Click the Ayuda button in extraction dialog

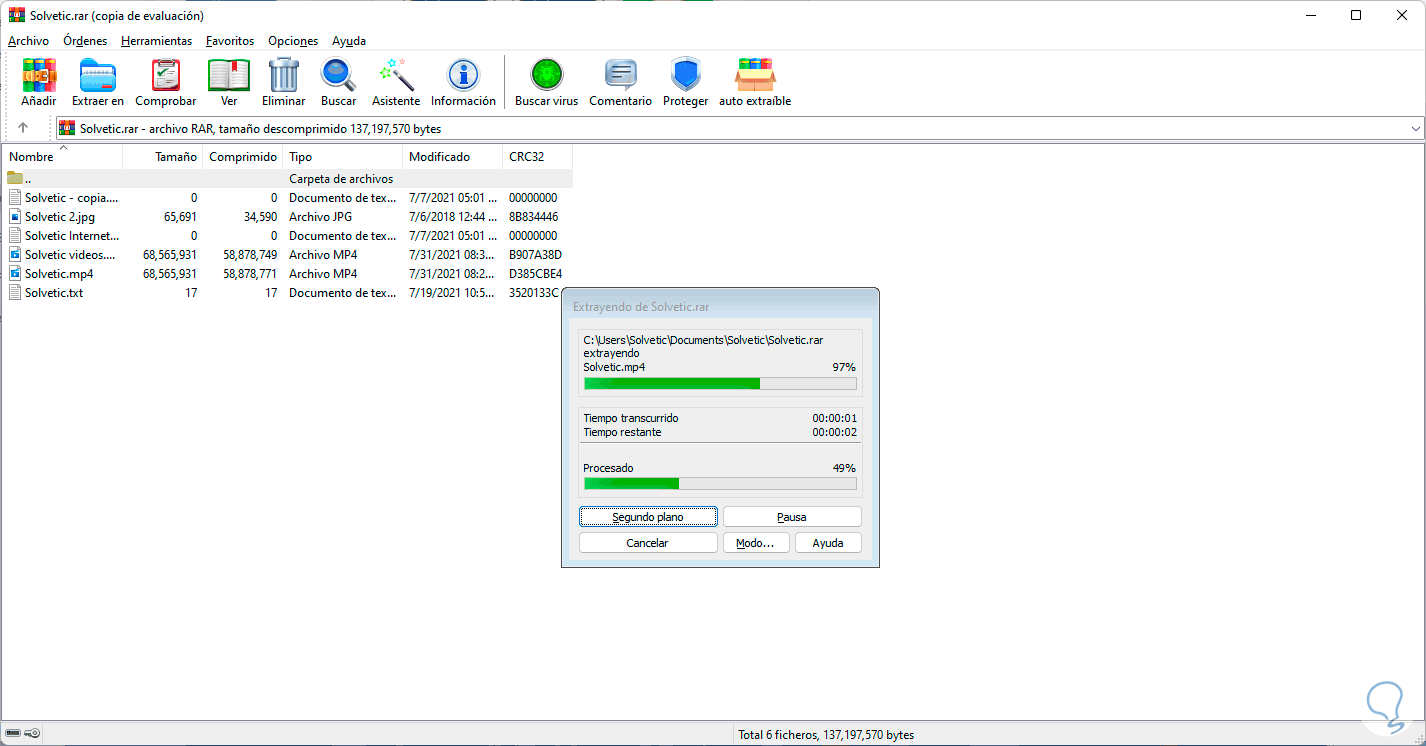828,543
